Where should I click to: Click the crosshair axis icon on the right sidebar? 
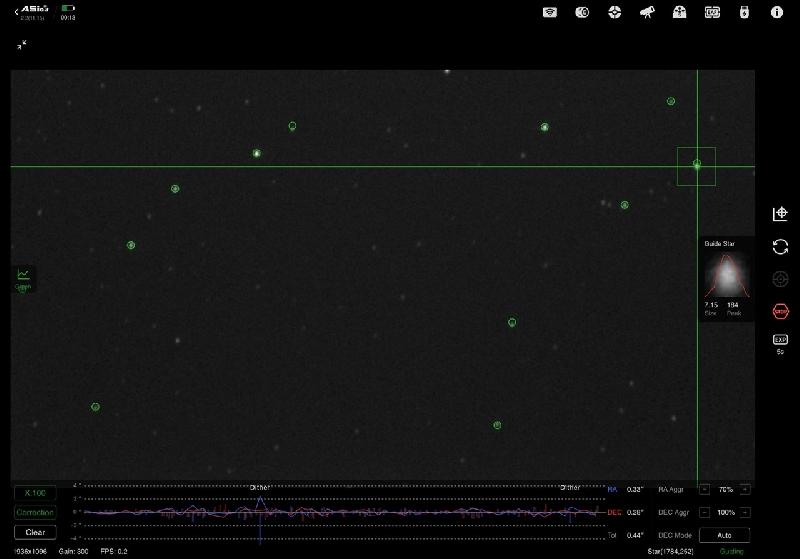click(x=780, y=214)
